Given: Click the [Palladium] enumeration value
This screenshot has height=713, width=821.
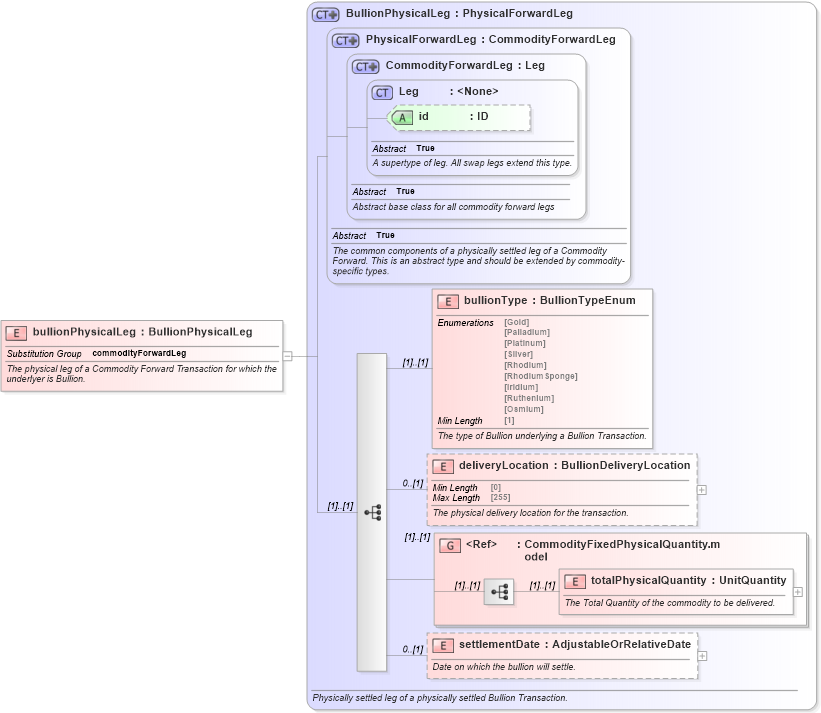Looking at the screenshot, I should 527,332.
